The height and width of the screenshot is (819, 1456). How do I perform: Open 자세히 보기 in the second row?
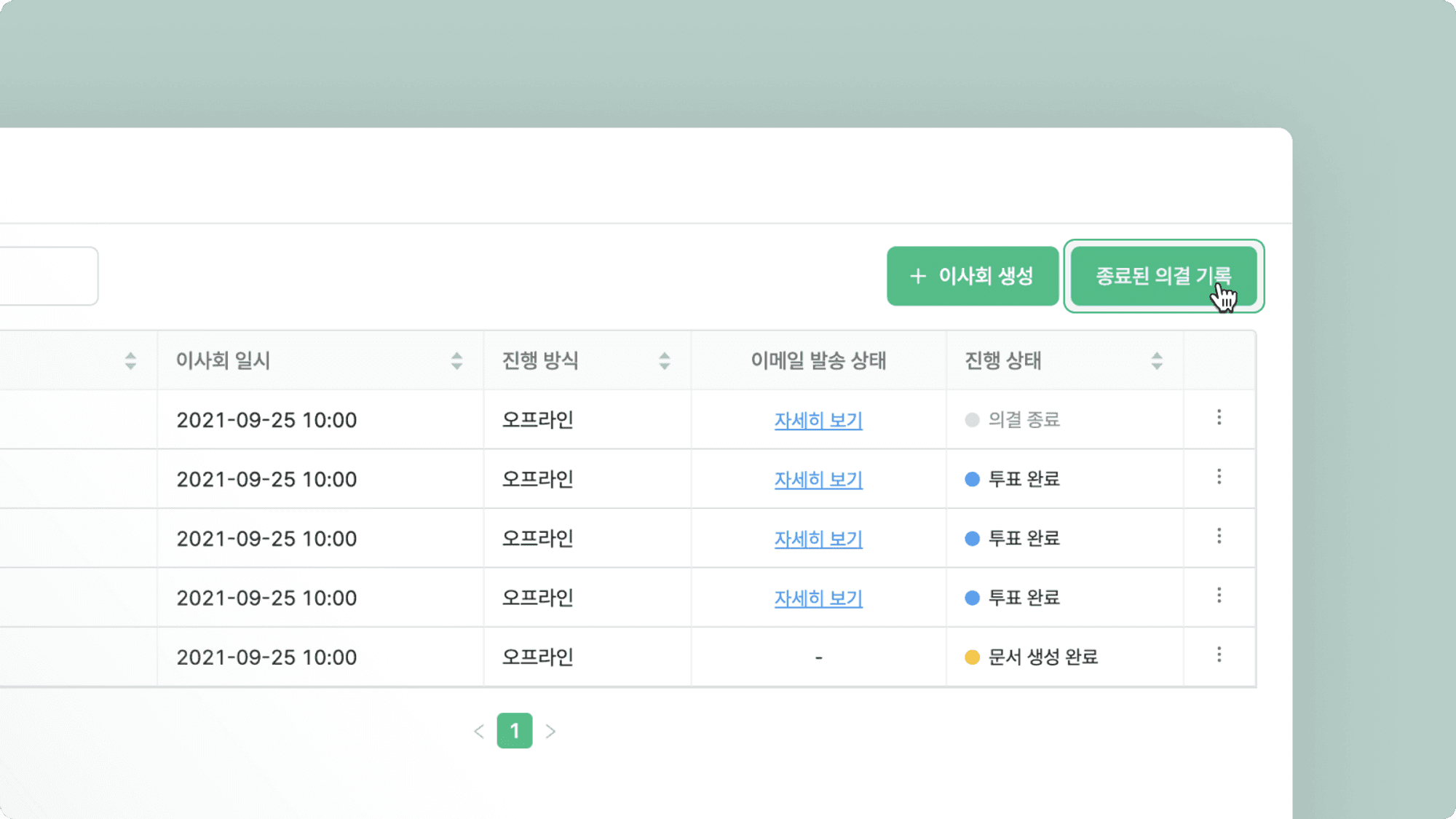(x=818, y=480)
